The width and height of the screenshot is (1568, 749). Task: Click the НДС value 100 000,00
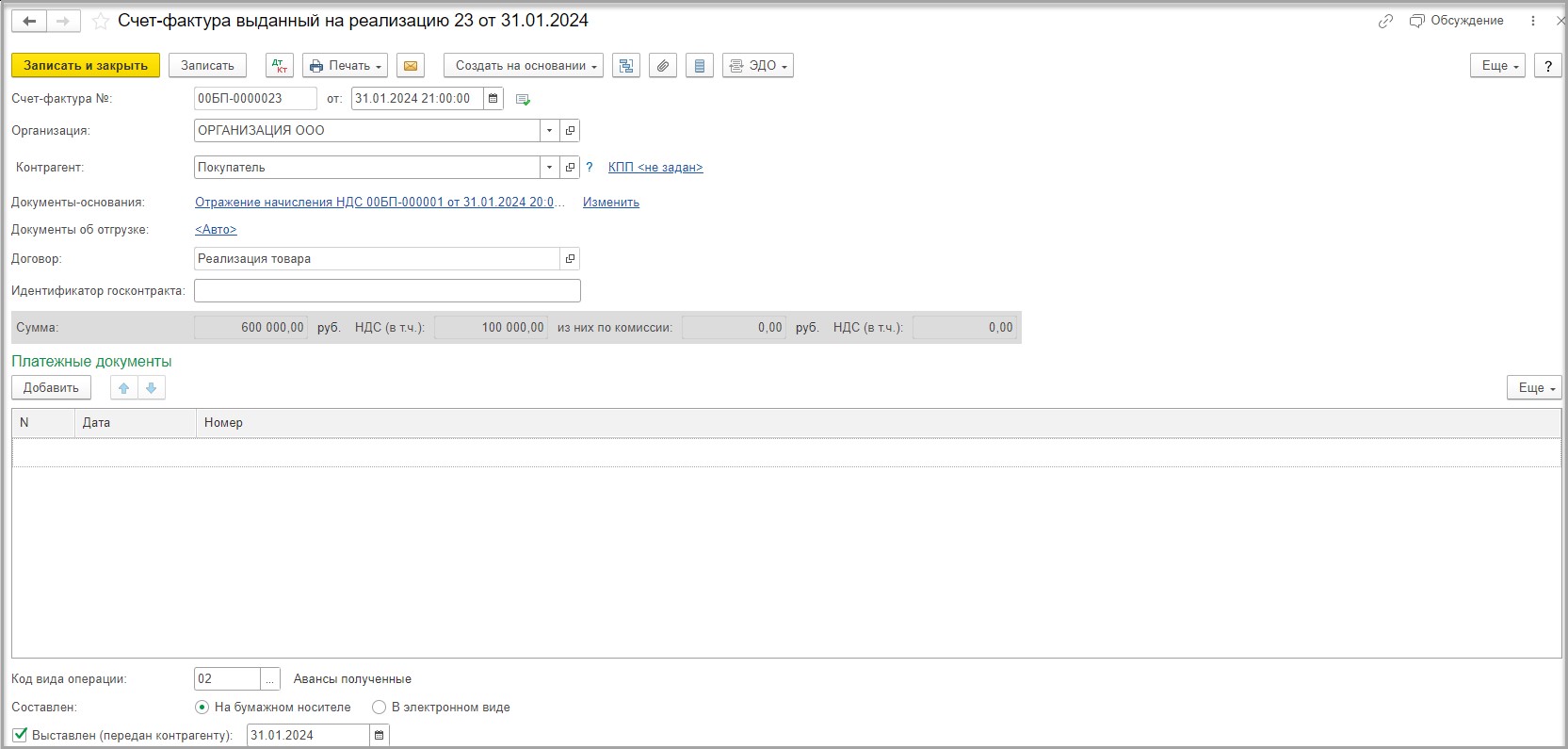click(491, 327)
